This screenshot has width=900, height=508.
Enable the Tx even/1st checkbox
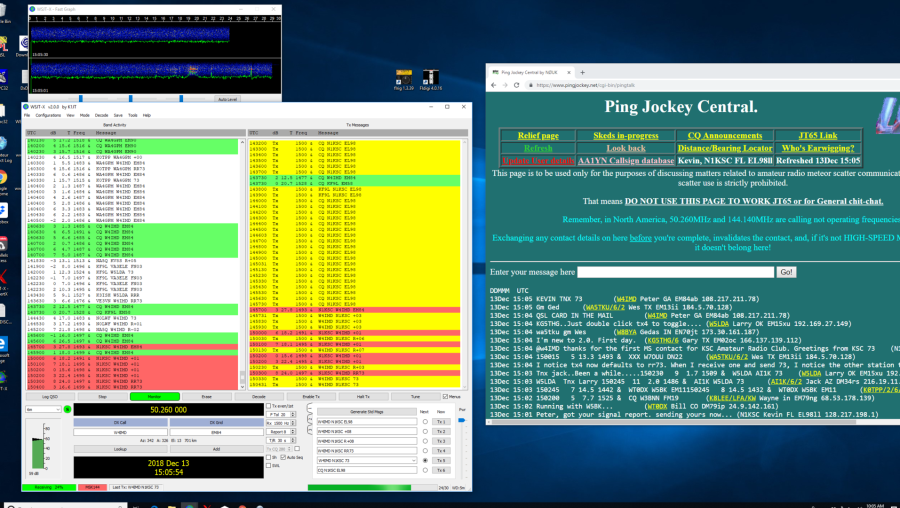pos(269,407)
